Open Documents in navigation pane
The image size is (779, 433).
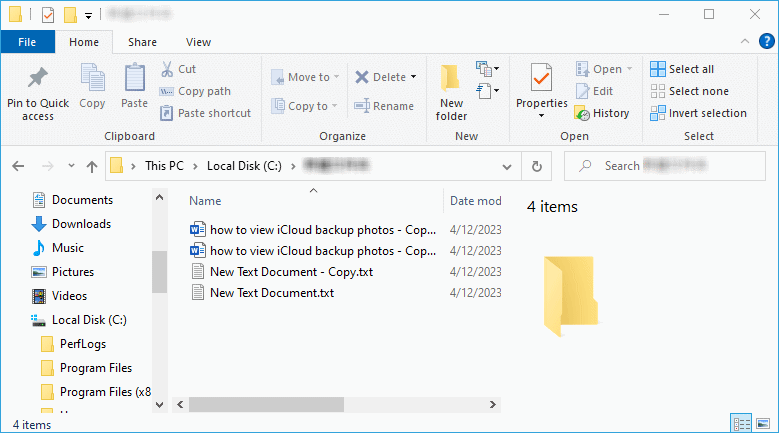pyautogui.click(x=73, y=200)
